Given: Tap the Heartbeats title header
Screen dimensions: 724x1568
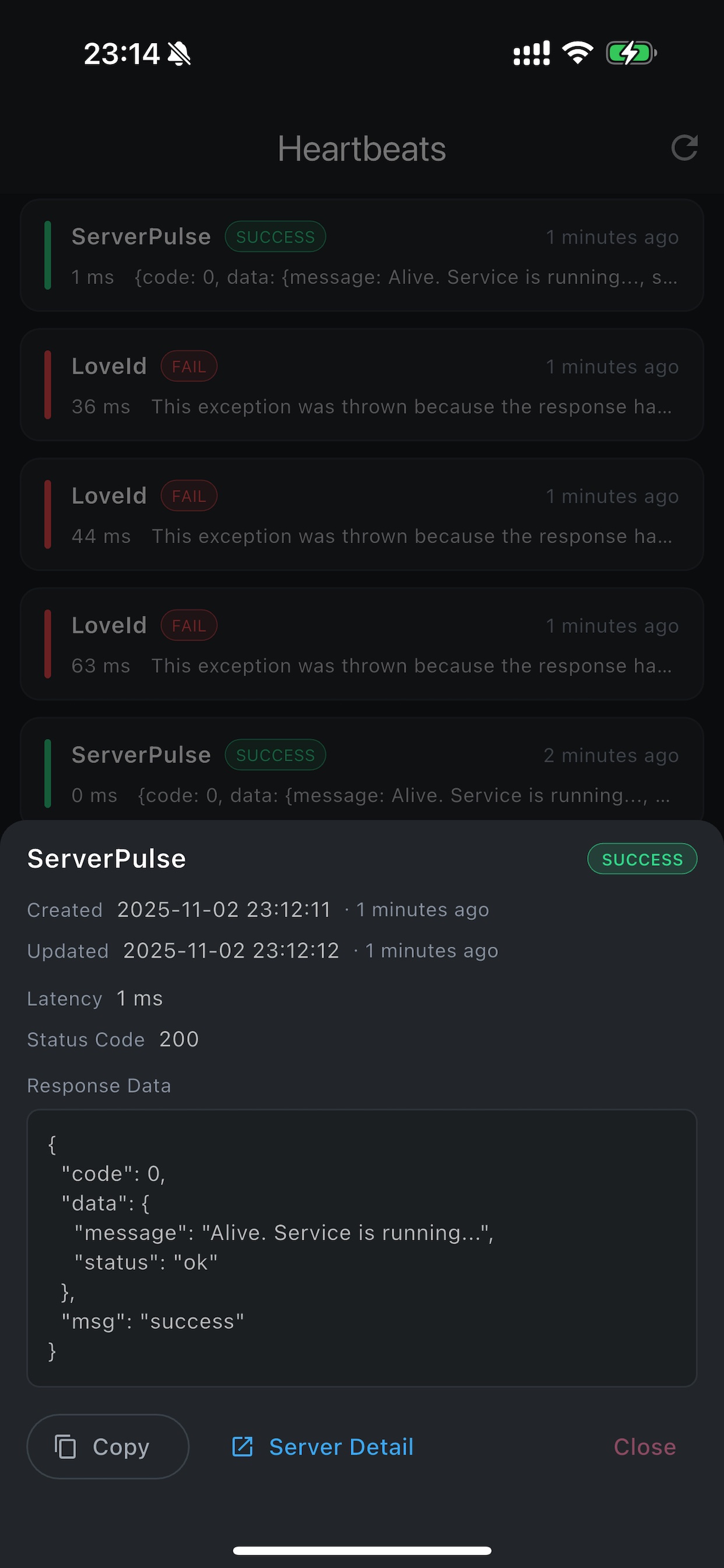Looking at the screenshot, I should click(x=362, y=148).
